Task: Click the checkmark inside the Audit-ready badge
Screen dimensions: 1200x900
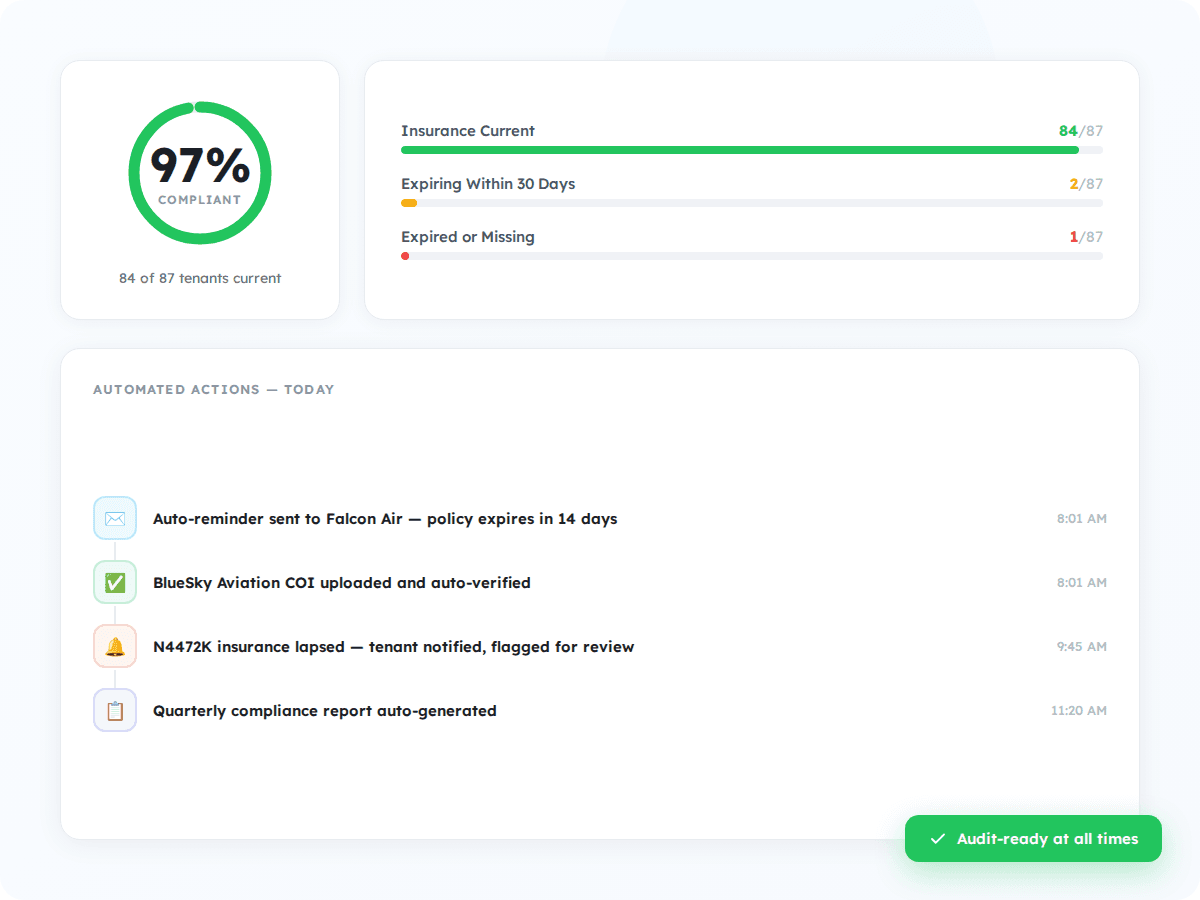Action: pos(938,838)
